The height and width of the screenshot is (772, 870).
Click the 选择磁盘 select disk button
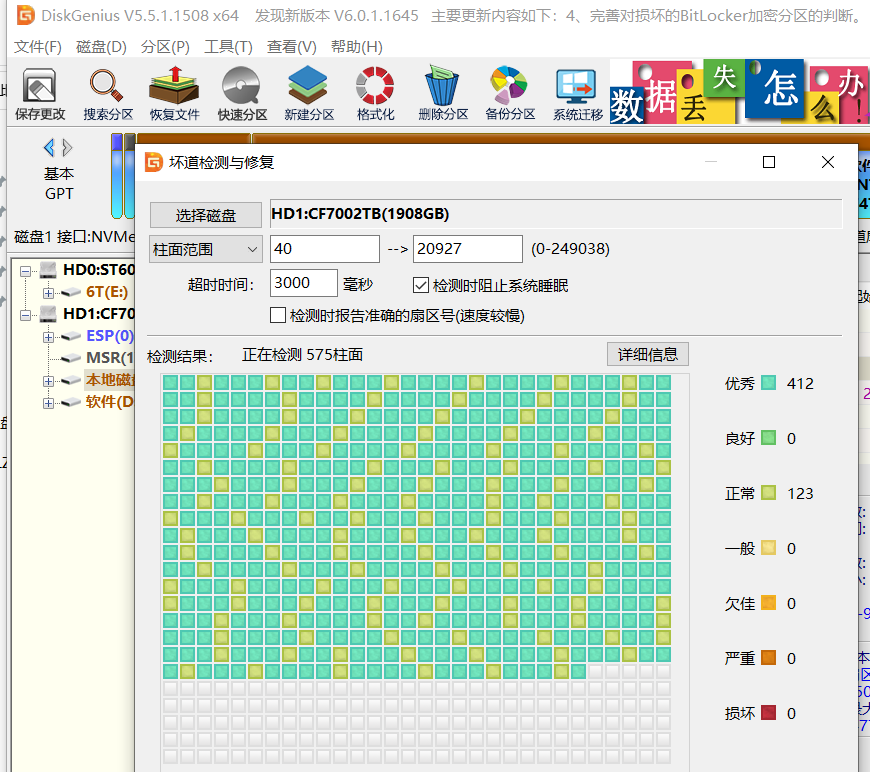click(206, 215)
